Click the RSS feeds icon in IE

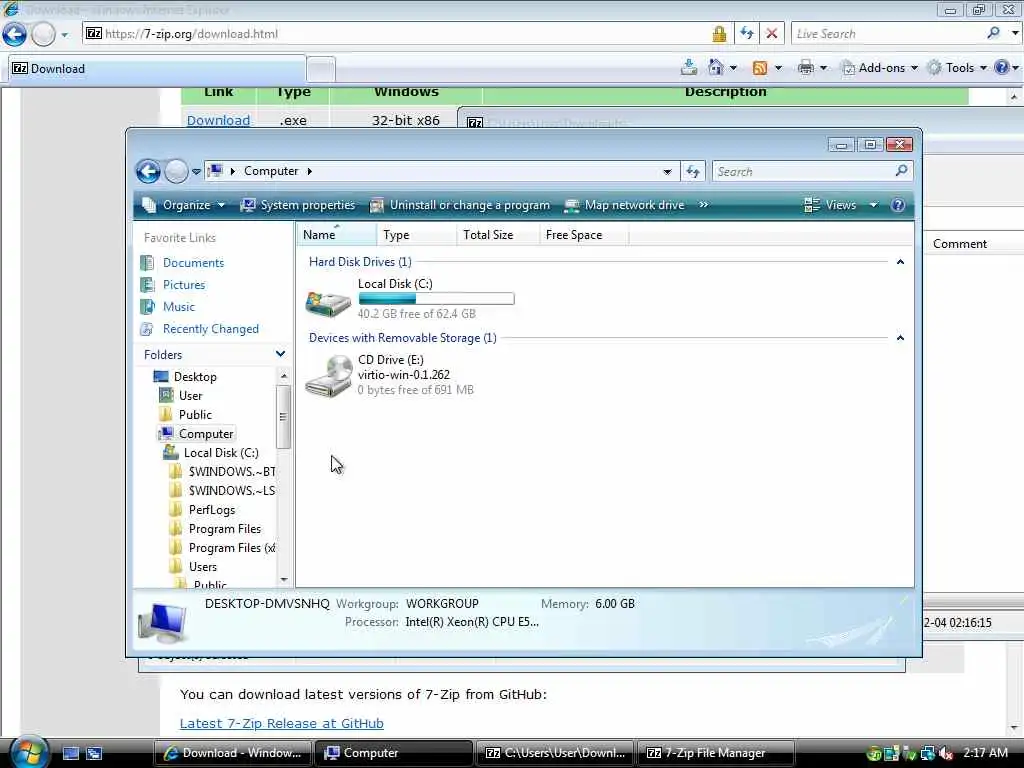pyautogui.click(x=760, y=68)
